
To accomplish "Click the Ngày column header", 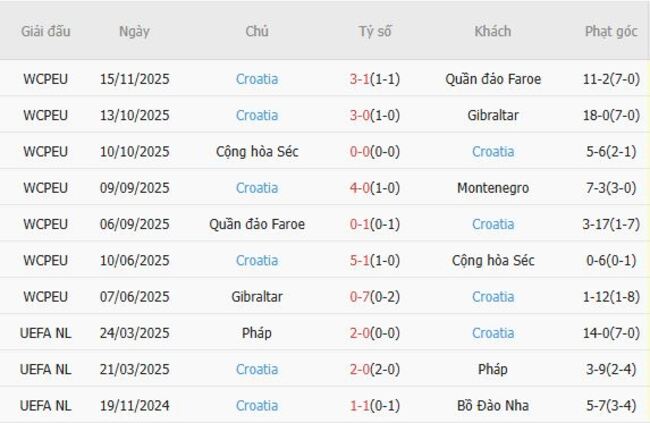I will pos(134,31).
